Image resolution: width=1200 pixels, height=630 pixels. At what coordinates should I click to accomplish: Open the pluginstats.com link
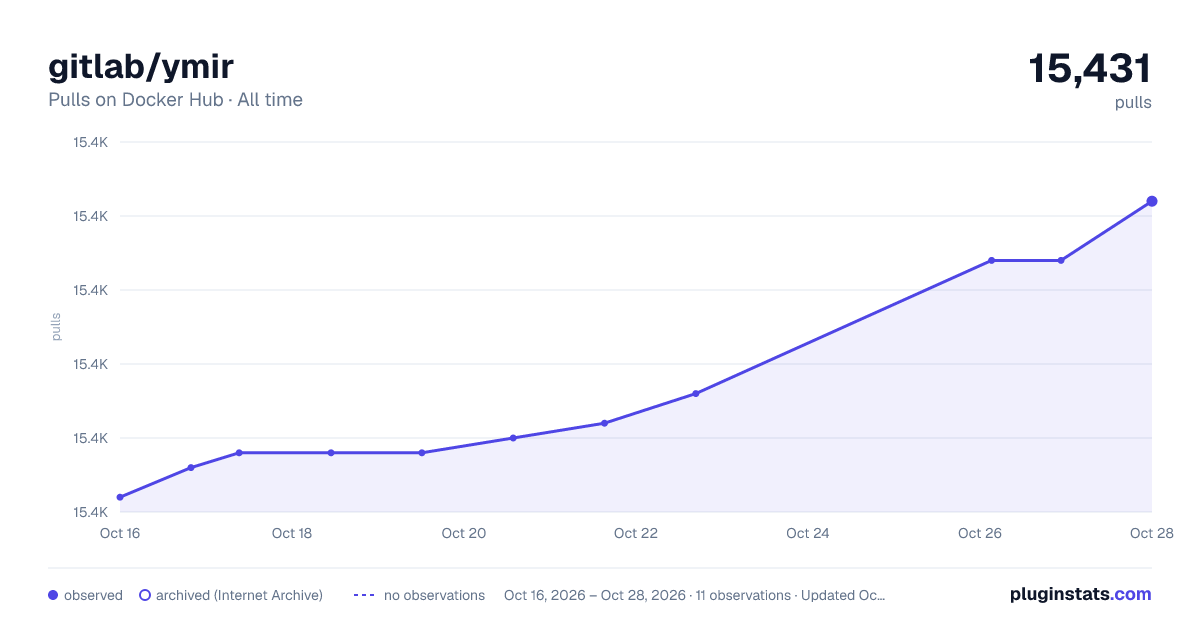click(x=1080, y=594)
